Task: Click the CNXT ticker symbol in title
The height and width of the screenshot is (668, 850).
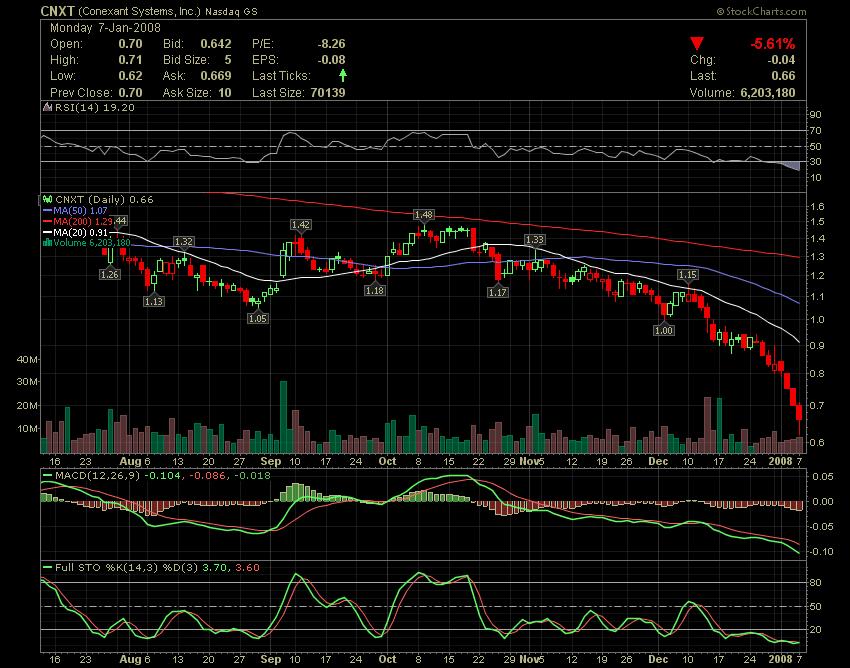Action: 57,11
